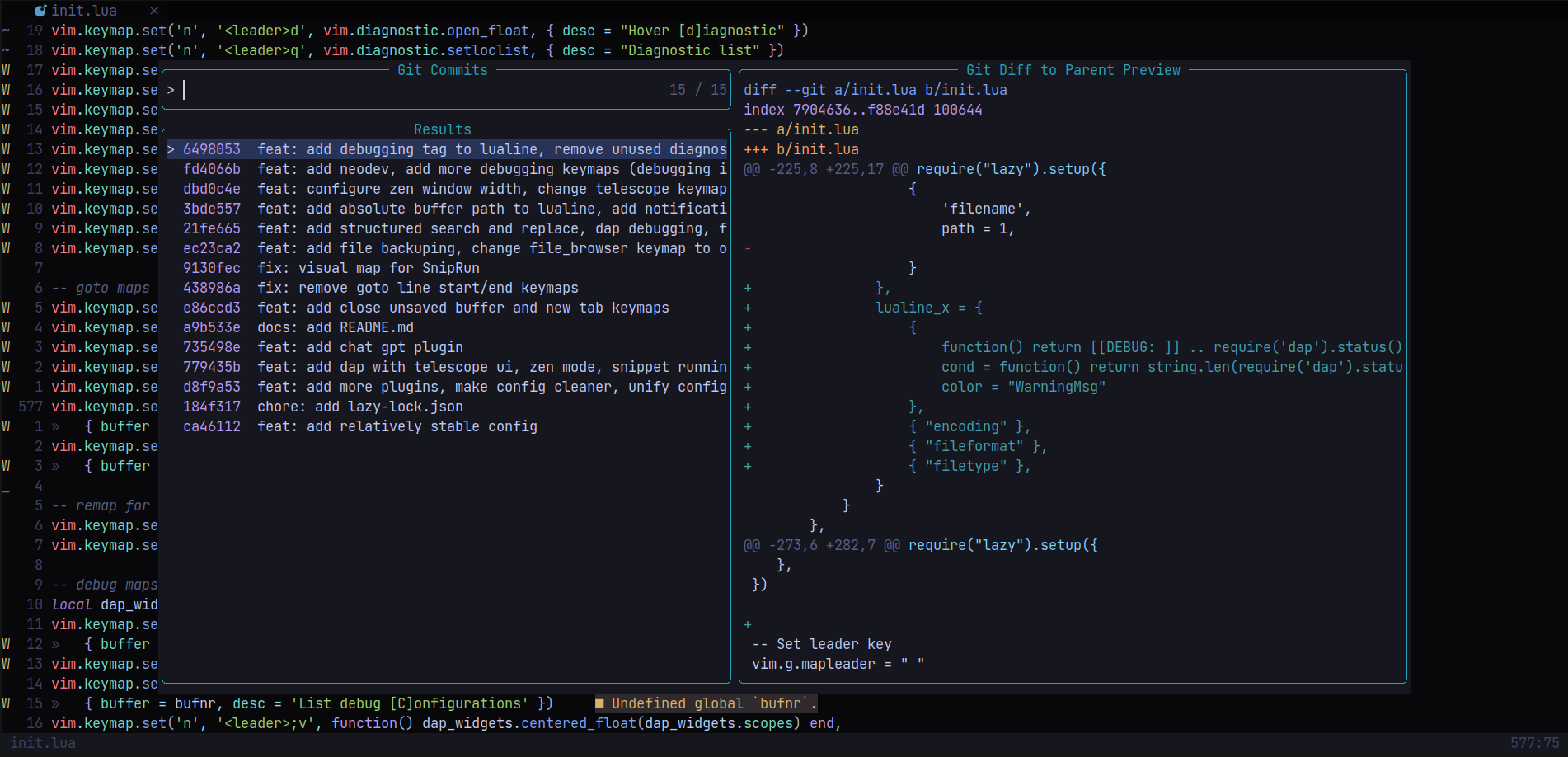1568x757 pixels.
Task: Click the current line number 577
Action: [31, 407]
